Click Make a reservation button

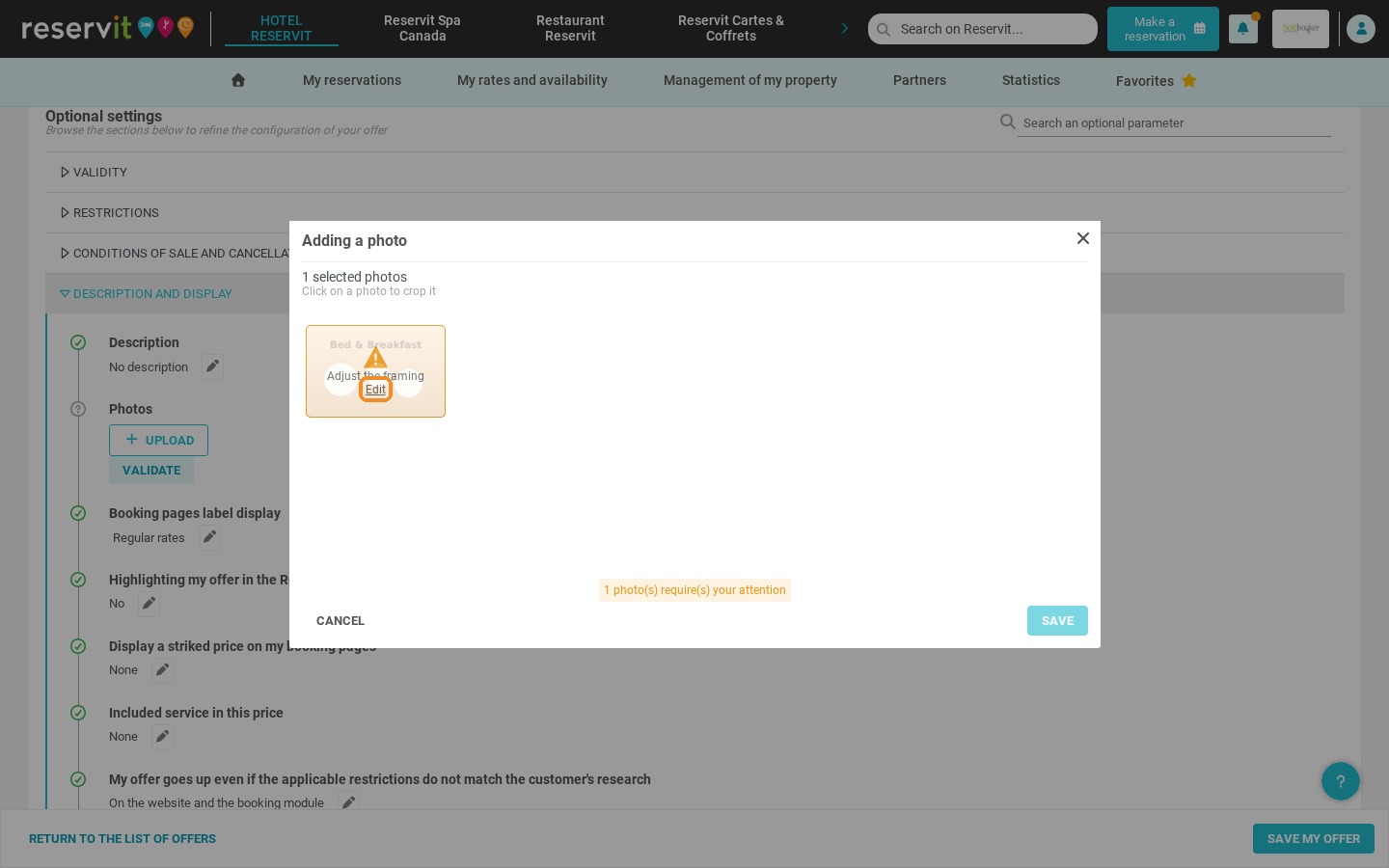[x=1163, y=29]
